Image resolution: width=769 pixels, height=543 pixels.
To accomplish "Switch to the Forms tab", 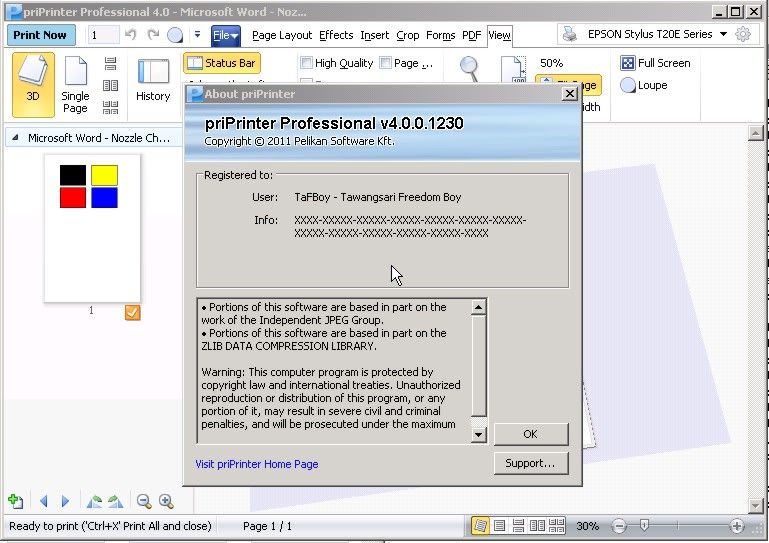I will click(x=440, y=35).
